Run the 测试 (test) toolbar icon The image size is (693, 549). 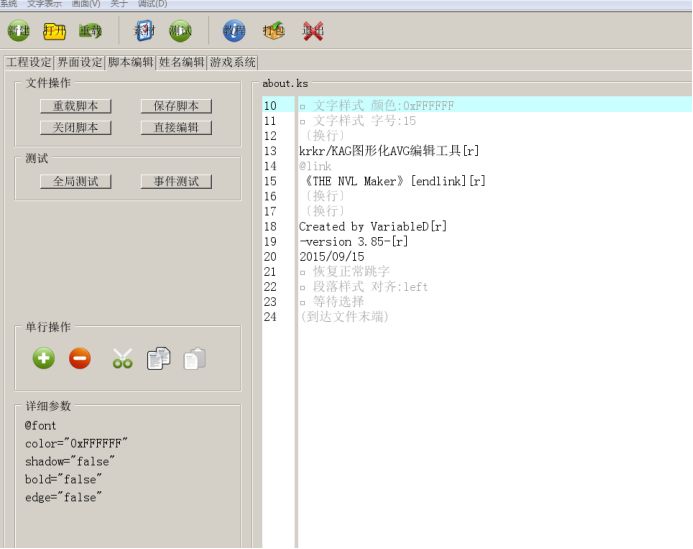coord(180,31)
